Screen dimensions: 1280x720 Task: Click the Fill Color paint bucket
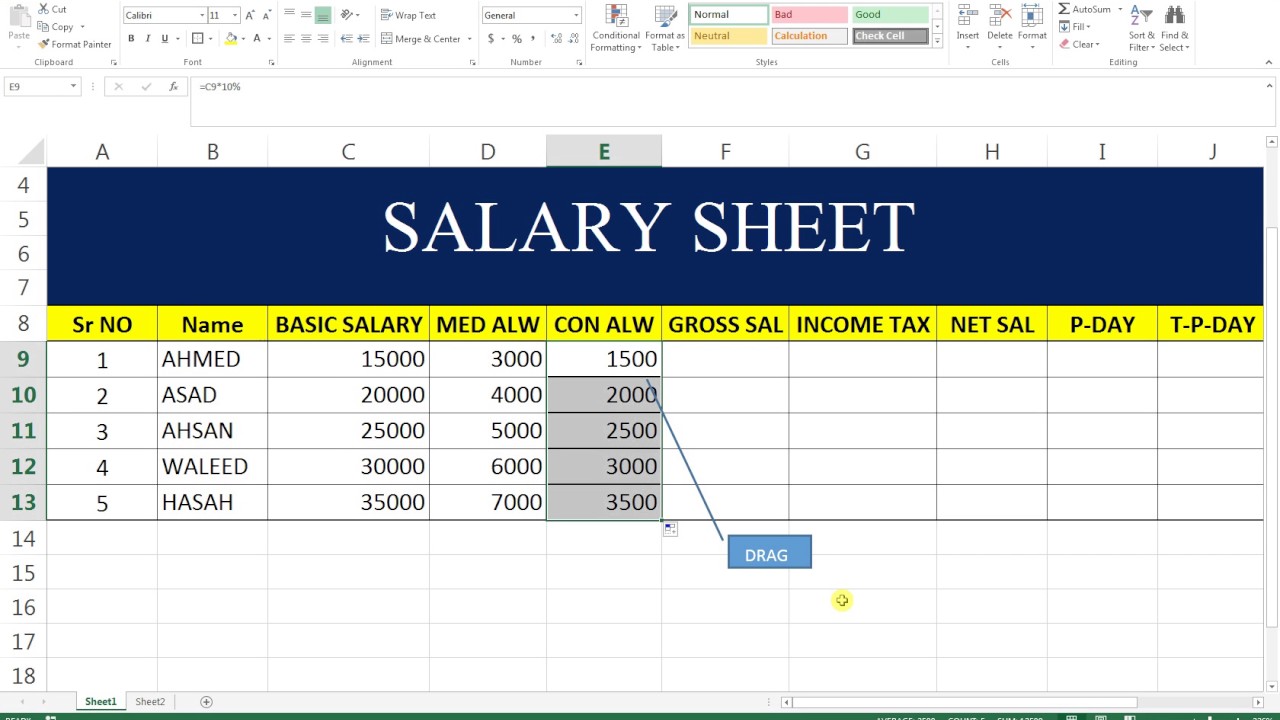231,38
